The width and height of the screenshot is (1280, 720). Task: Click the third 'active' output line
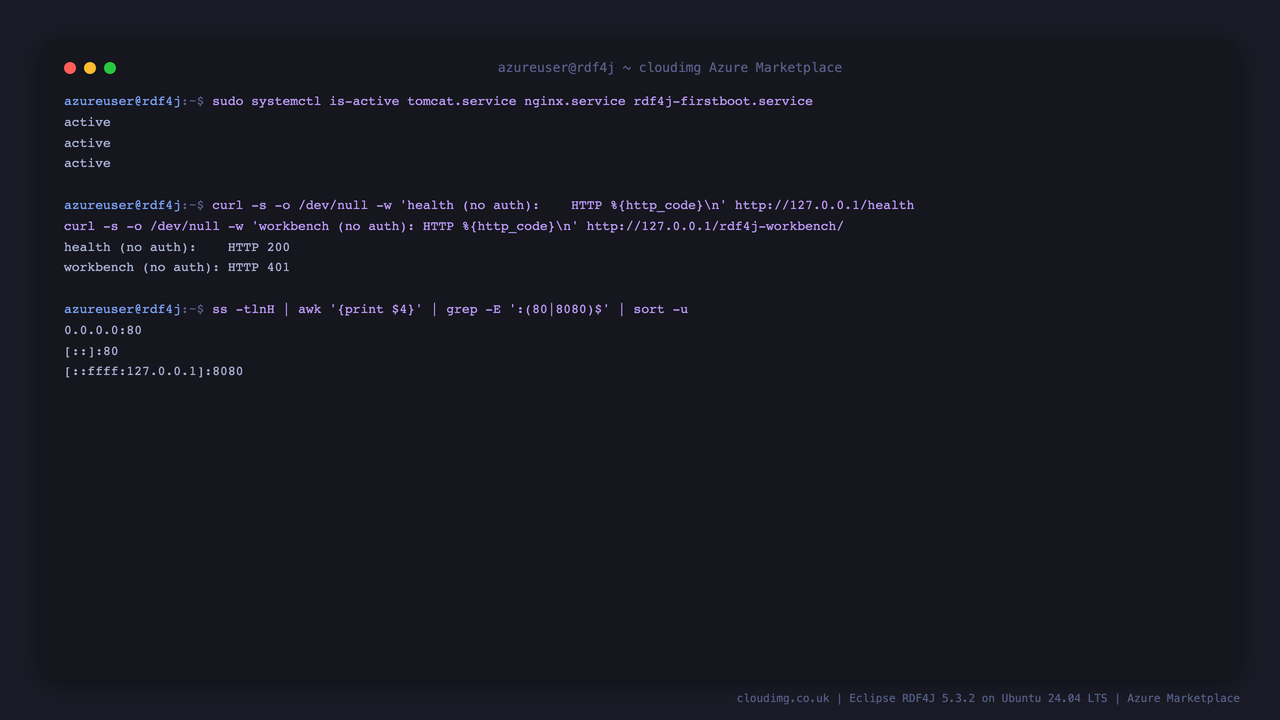(87, 163)
